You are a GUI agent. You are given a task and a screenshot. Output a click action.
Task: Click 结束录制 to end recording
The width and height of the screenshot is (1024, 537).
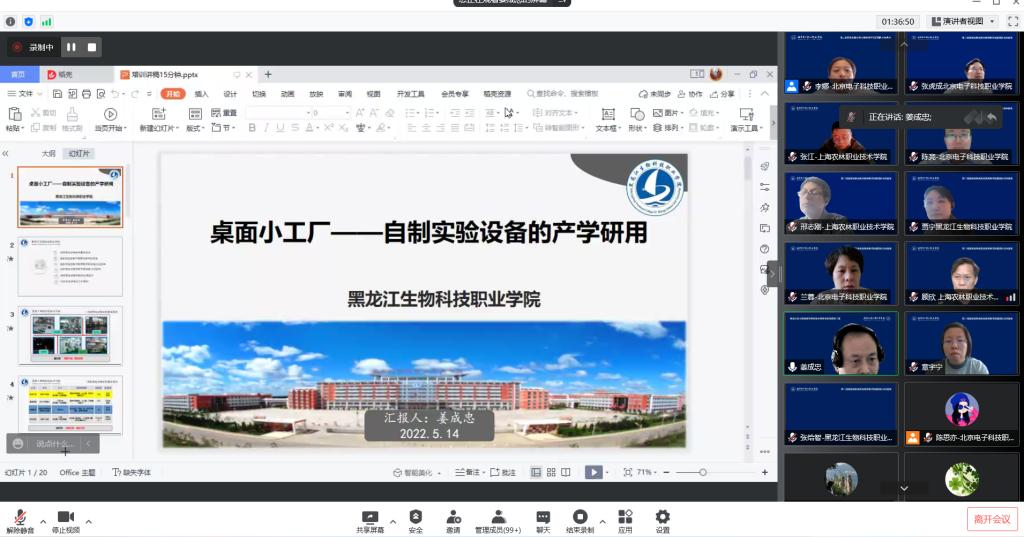579,518
